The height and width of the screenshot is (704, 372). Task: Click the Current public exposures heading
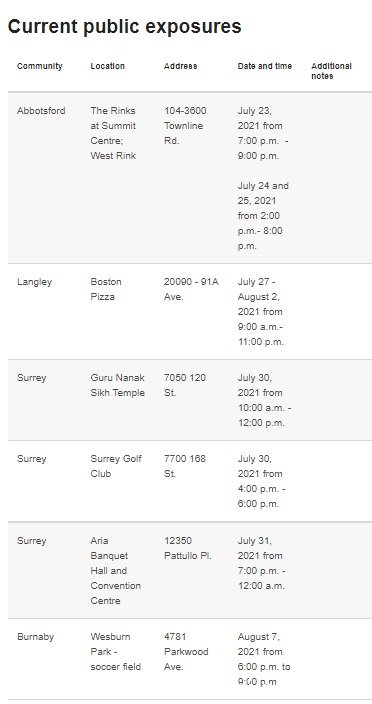pos(124,27)
